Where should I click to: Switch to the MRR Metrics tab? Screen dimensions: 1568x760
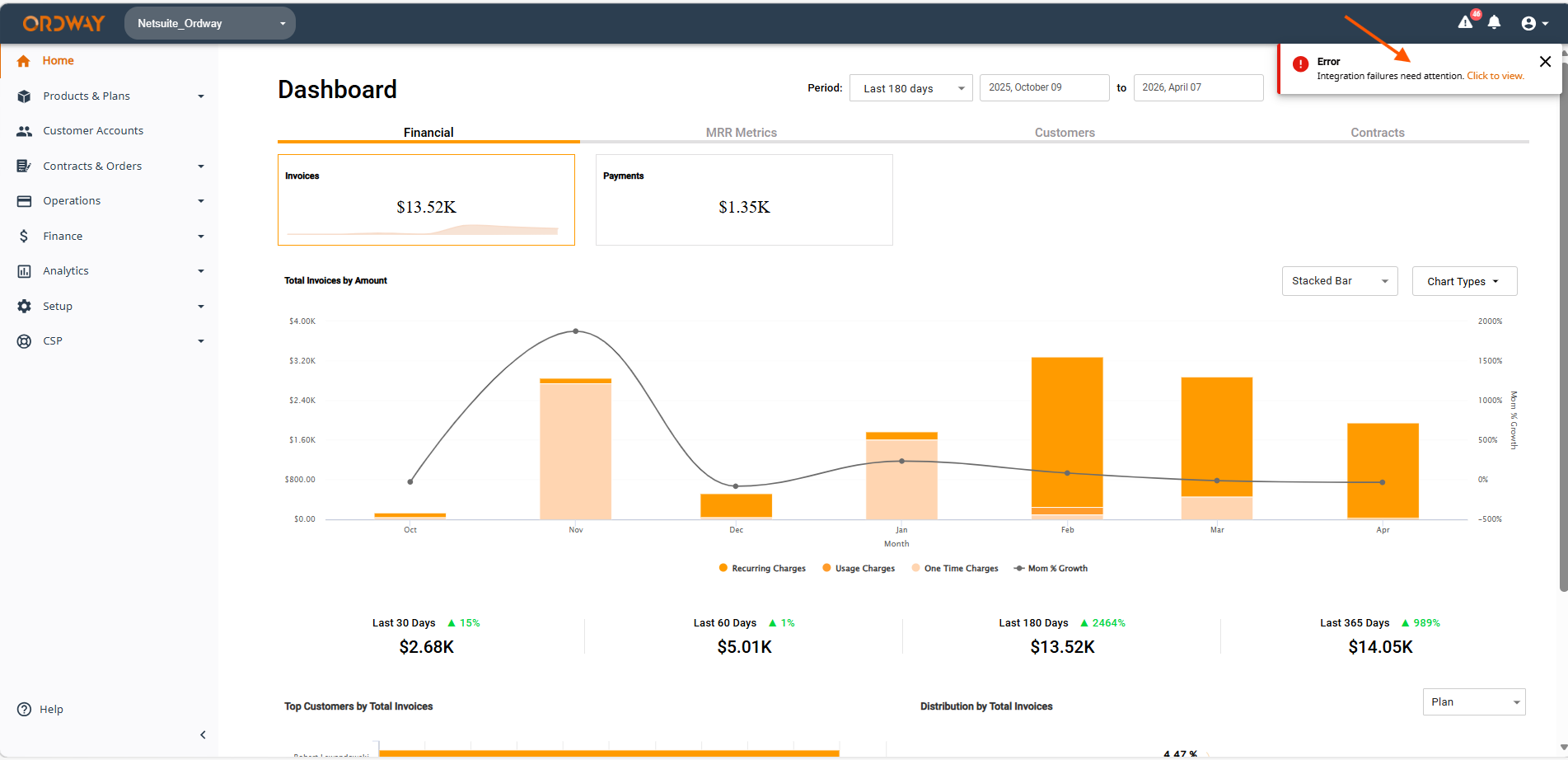point(741,132)
